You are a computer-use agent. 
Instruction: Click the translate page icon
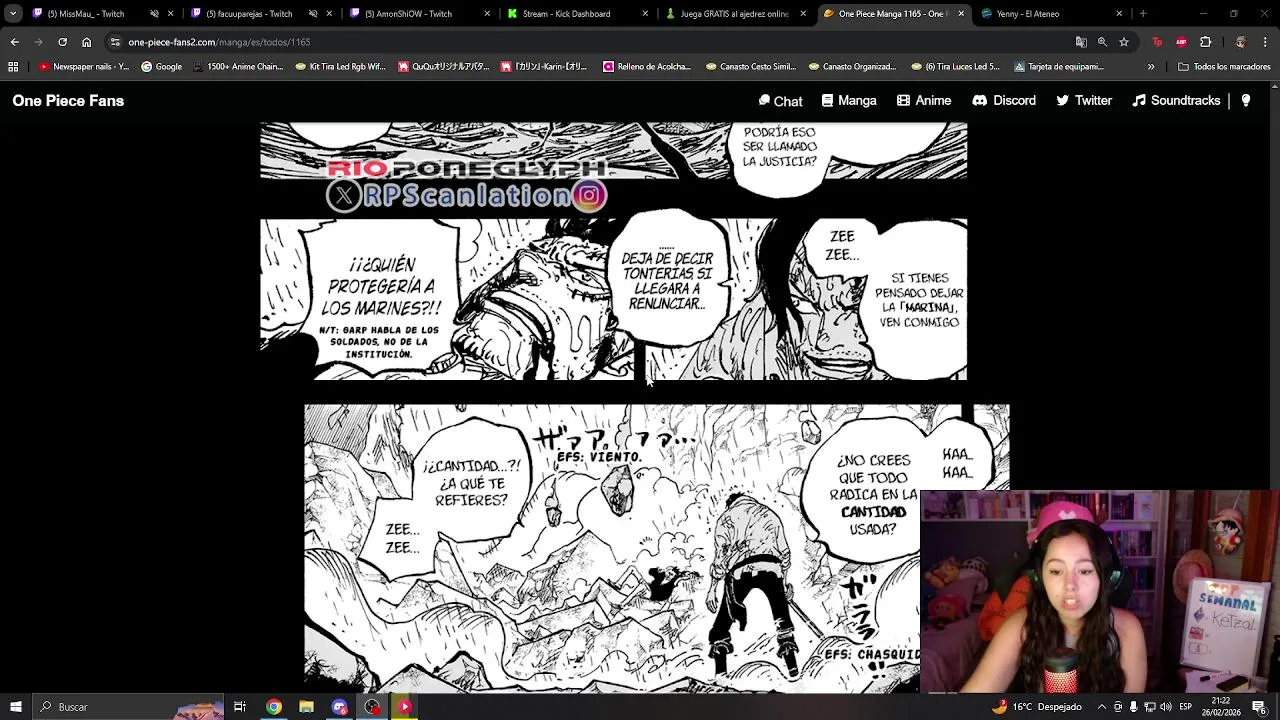click(x=1081, y=42)
